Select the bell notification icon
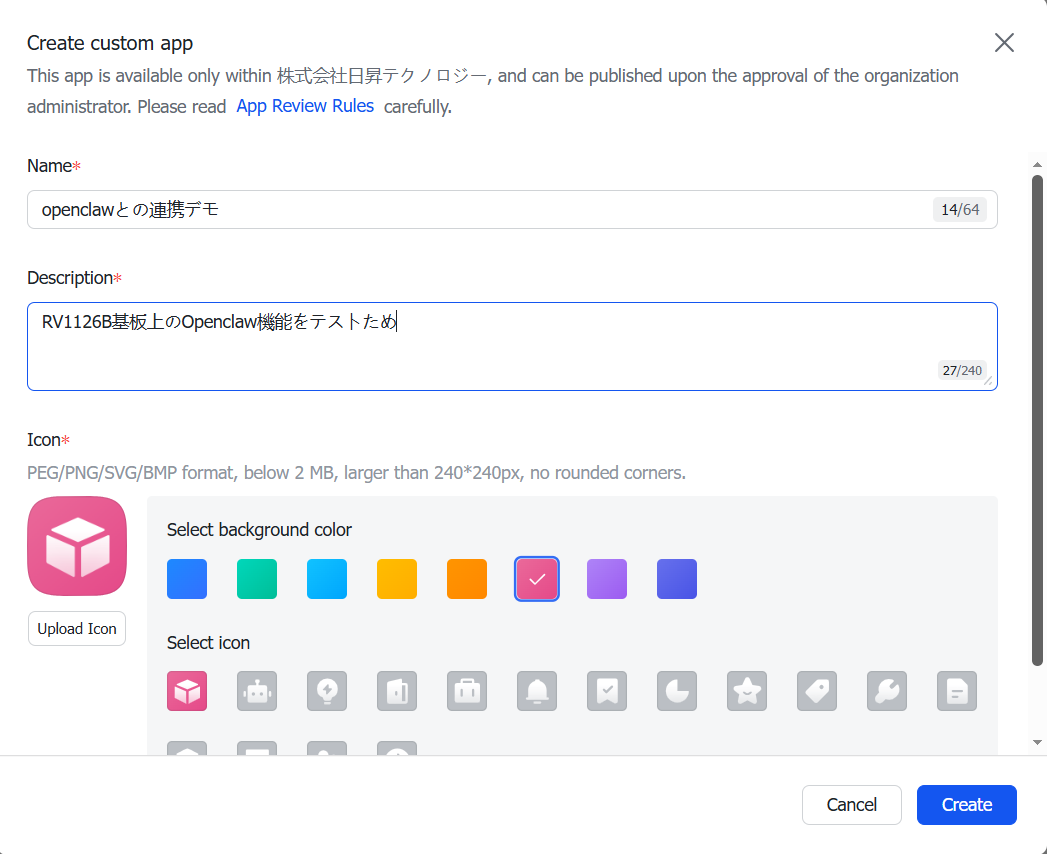Viewport: 1047px width, 854px height. (x=537, y=690)
